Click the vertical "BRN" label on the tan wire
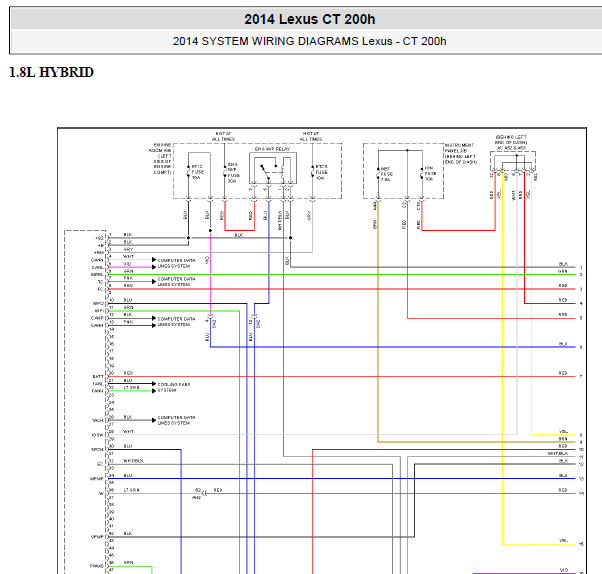The width and height of the screenshot is (602, 574). click(375, 224)
